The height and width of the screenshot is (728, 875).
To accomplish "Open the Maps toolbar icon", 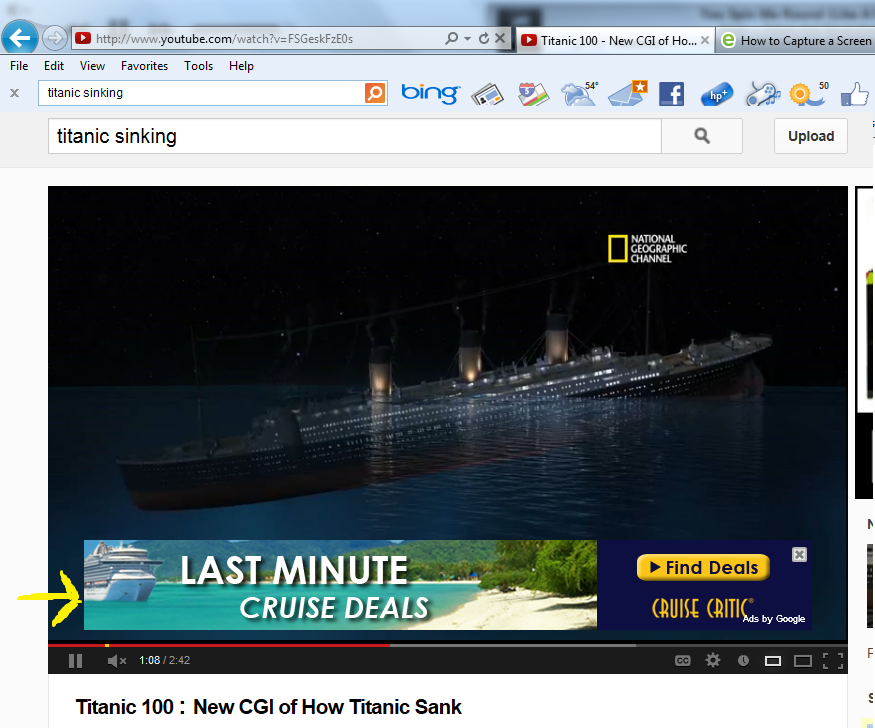I will pos(533,94).
